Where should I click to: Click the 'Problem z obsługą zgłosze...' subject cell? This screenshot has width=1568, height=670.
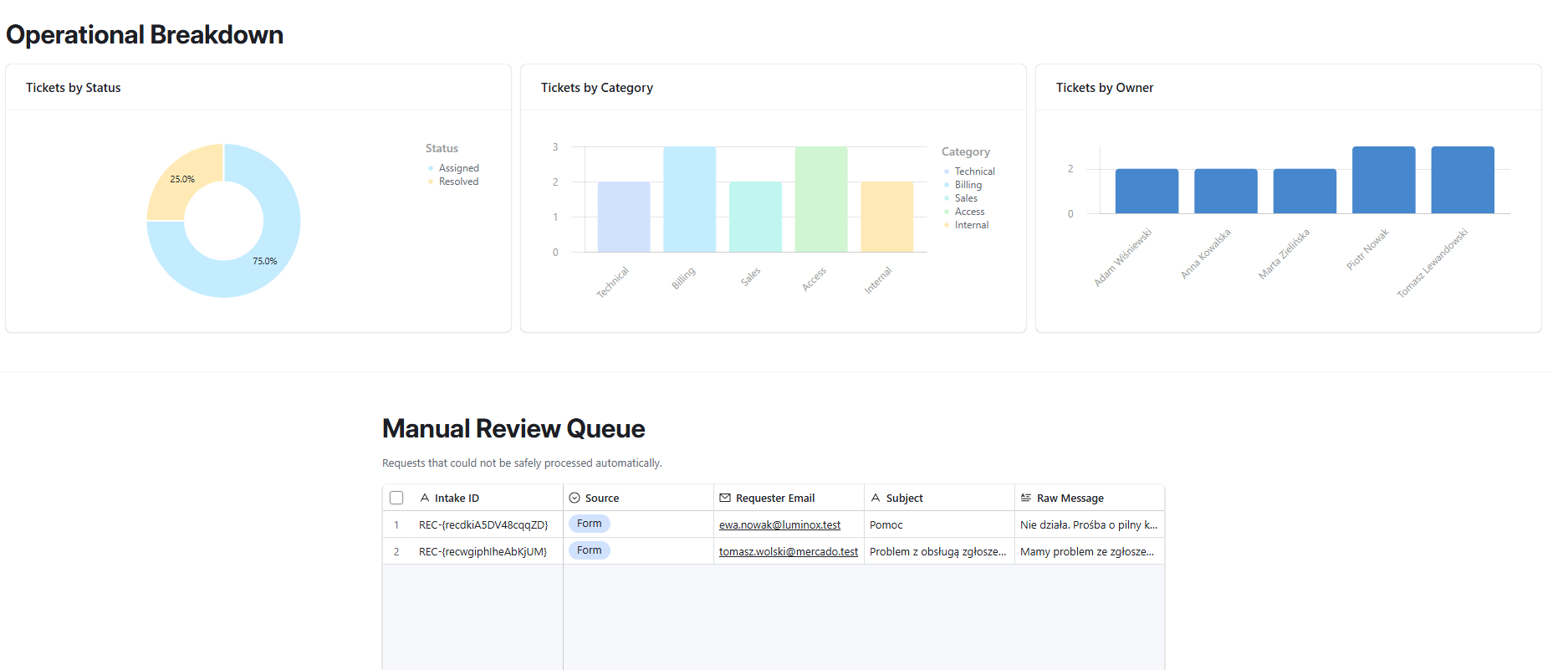click(x=939, y=552)
